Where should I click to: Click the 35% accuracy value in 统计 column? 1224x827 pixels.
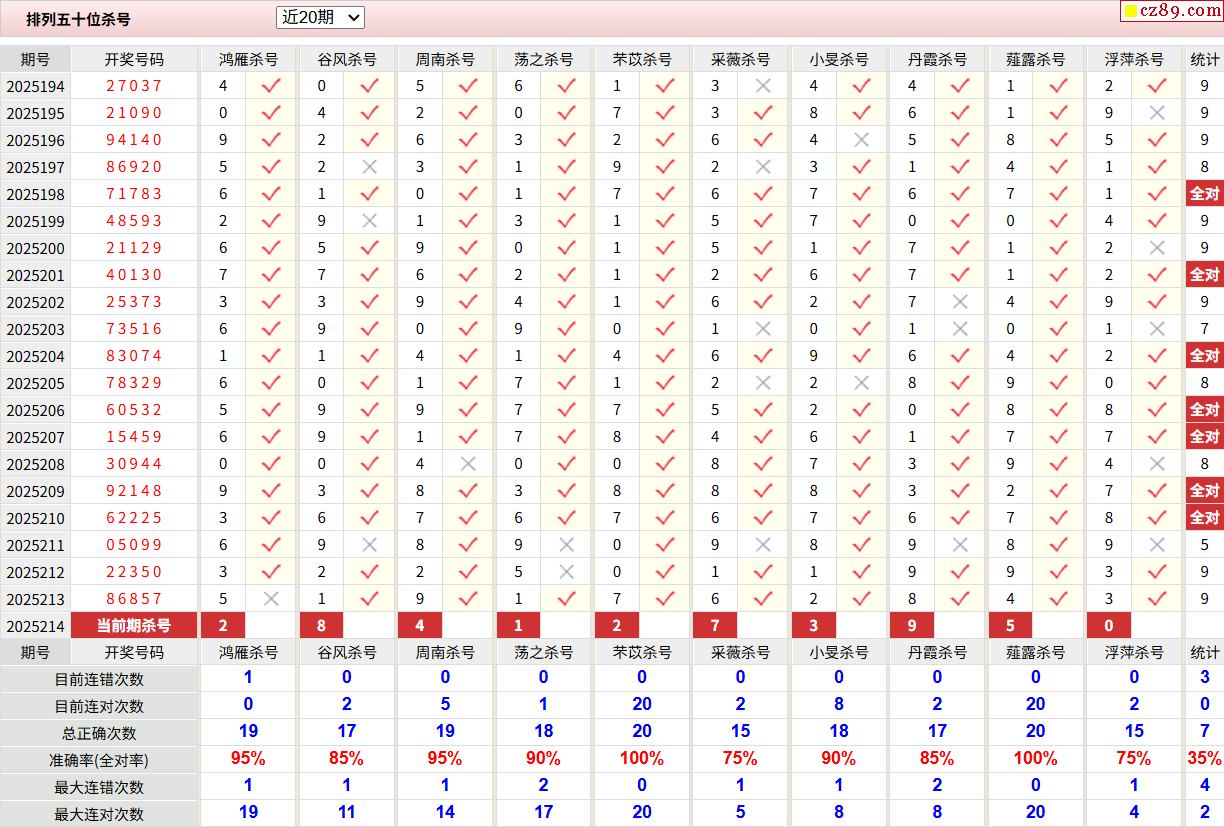click(1204, 759)
